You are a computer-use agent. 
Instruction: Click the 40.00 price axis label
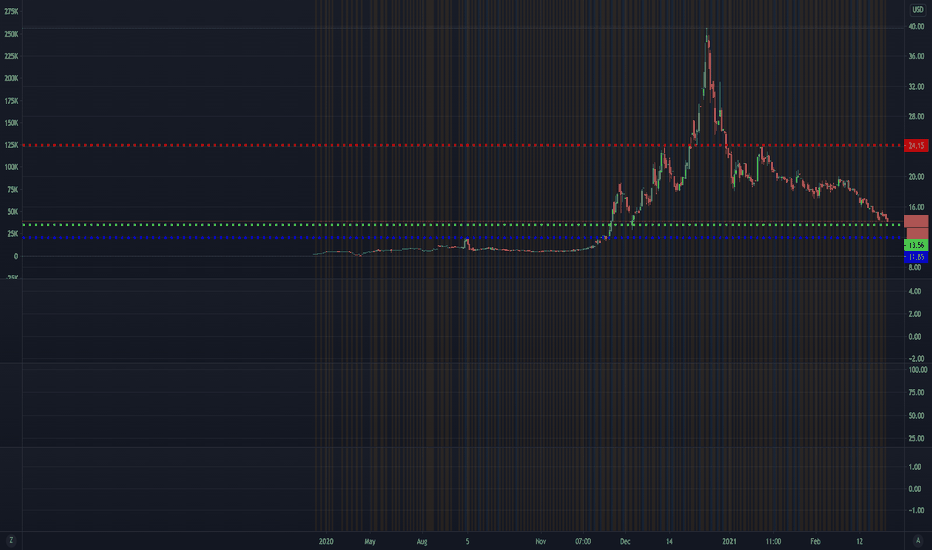pos(916,27)
